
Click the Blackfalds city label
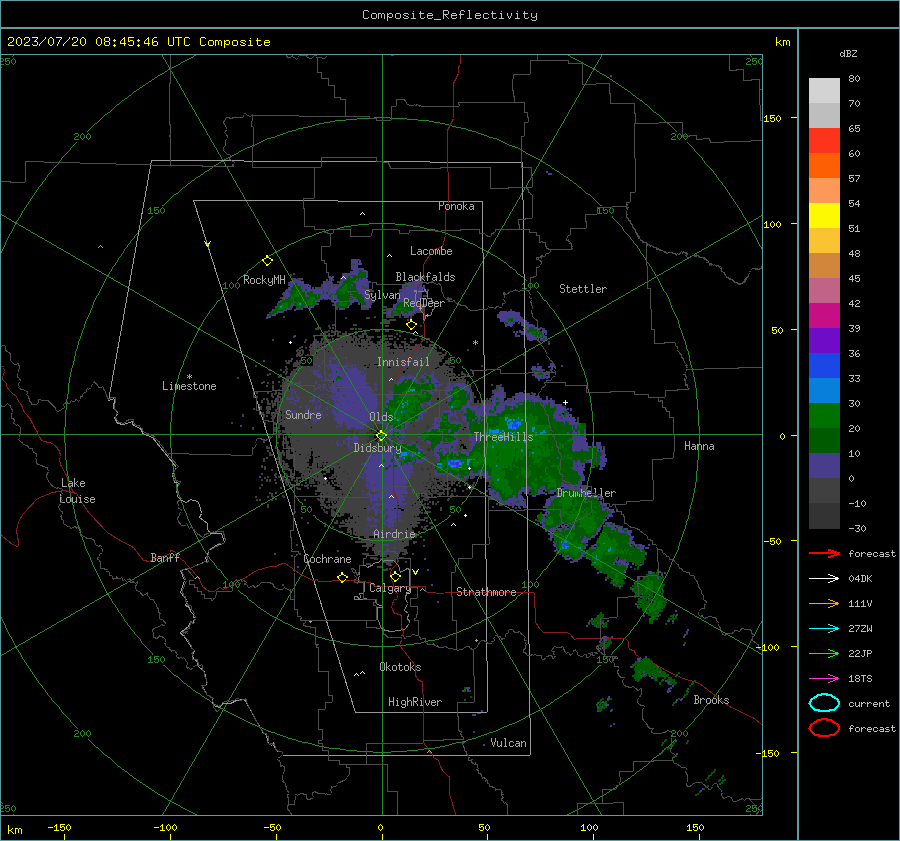point(425,277)
